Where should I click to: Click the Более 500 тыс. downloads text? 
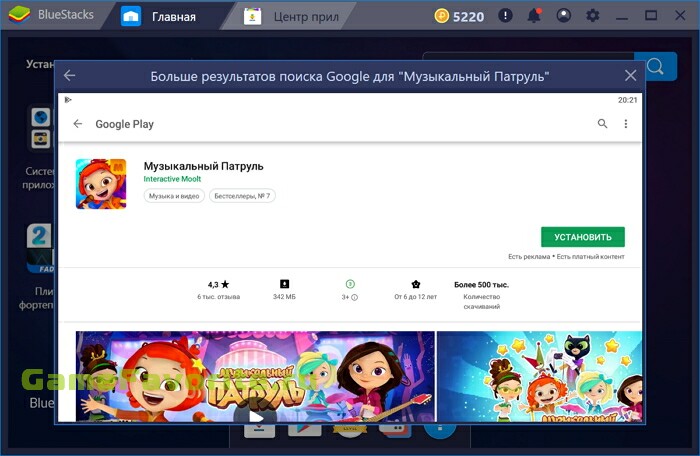tap(481, 284)
